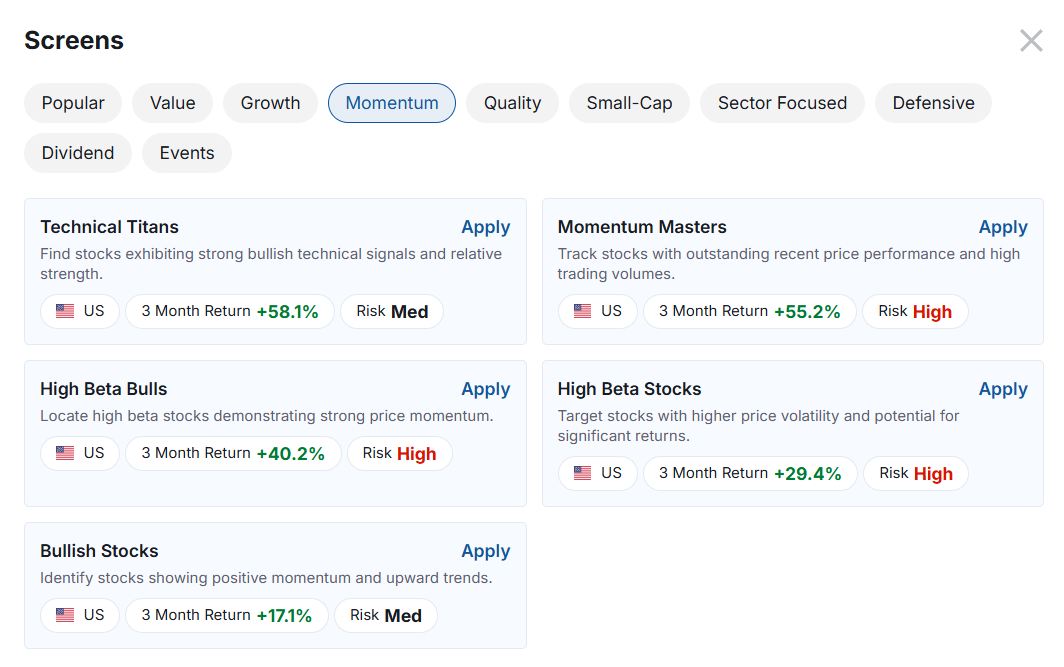Click the Risk High badge on Momentum Masters
Viewport: 1064px width, 667px height.
tap(915, 311)
